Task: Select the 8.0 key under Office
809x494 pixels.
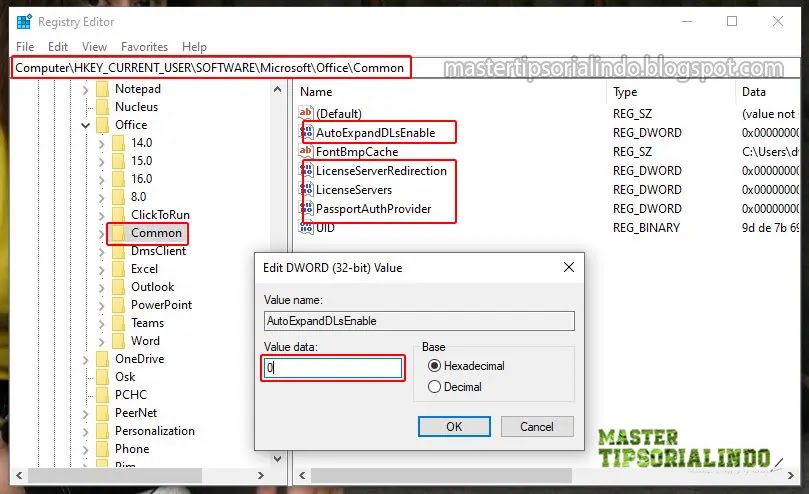Action: click(x=138, y=197)
